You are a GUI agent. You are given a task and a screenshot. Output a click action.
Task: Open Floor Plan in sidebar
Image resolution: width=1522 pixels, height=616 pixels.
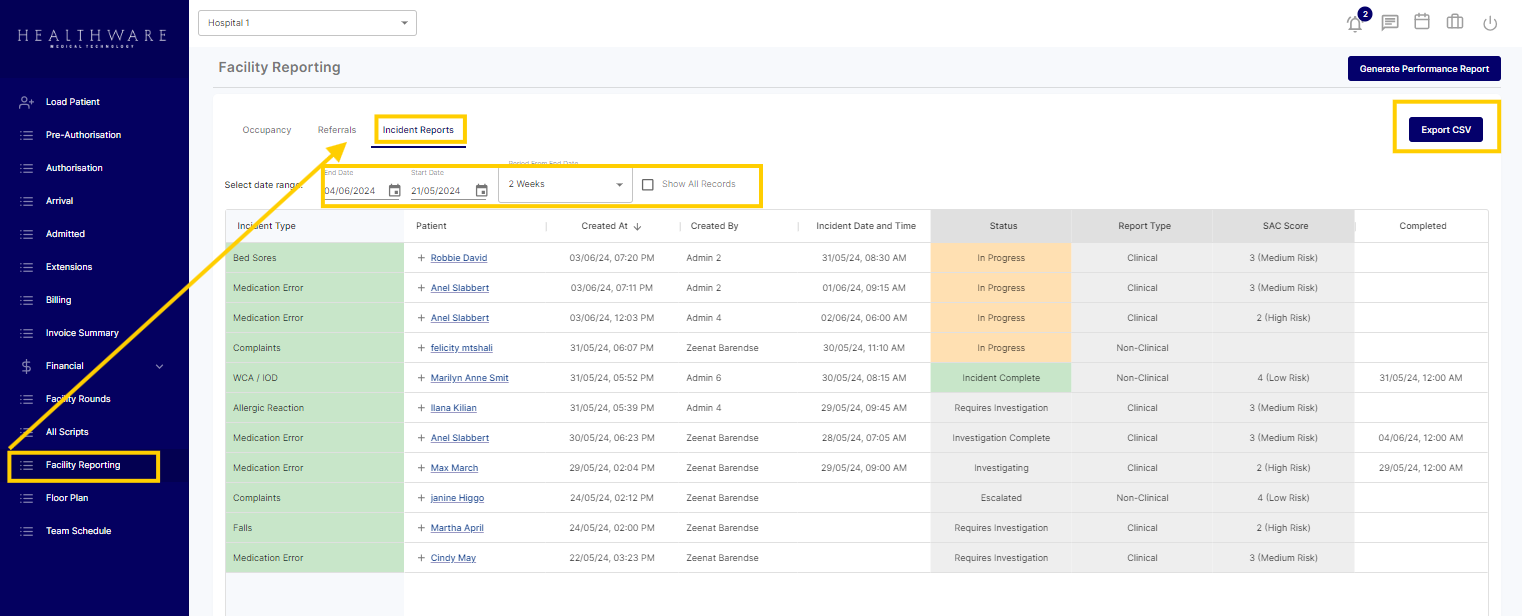click(67, 498)
